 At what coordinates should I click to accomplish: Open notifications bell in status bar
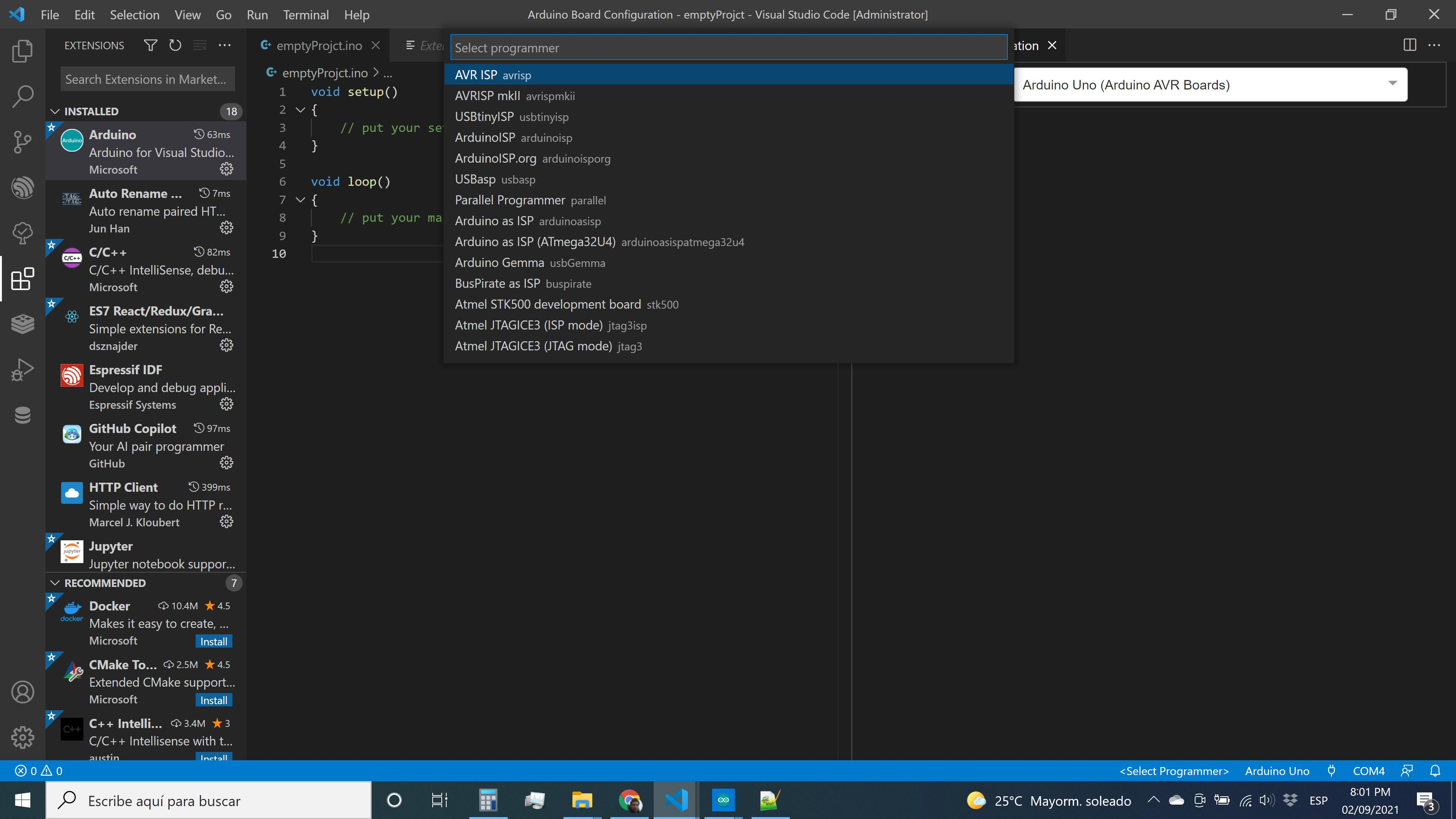pyautogui.click(x=1435, y=770)
